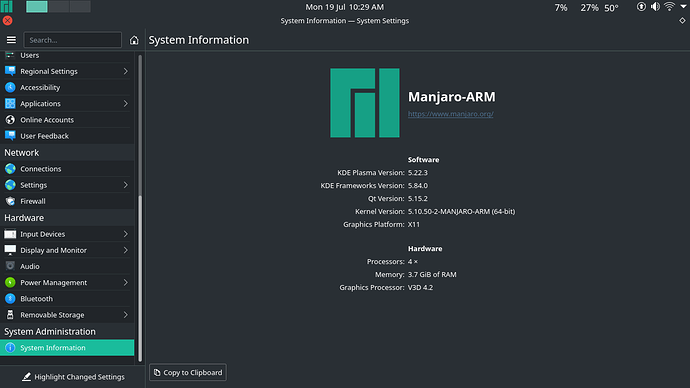This screenshot has width=690, height=388.
Task: Expand network Settings chevron
Action: click(x=125, y=185)
